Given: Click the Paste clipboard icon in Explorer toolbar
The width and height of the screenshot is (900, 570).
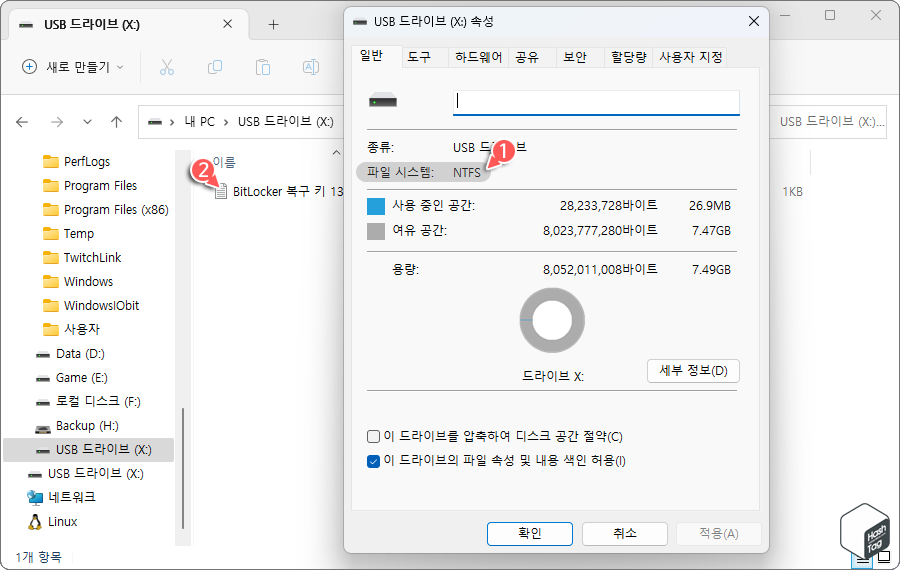Looking at the screenshot, I should coord(263,67).
